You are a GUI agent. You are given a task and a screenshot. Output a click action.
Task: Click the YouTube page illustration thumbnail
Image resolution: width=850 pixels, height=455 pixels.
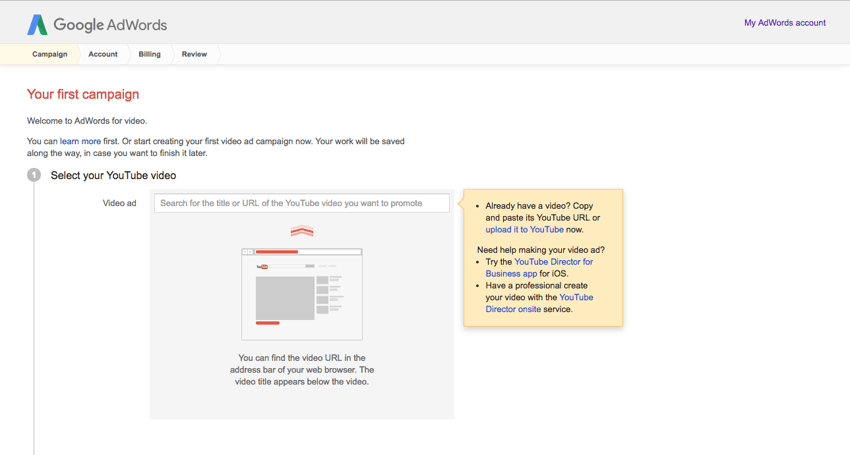[302, 294]
